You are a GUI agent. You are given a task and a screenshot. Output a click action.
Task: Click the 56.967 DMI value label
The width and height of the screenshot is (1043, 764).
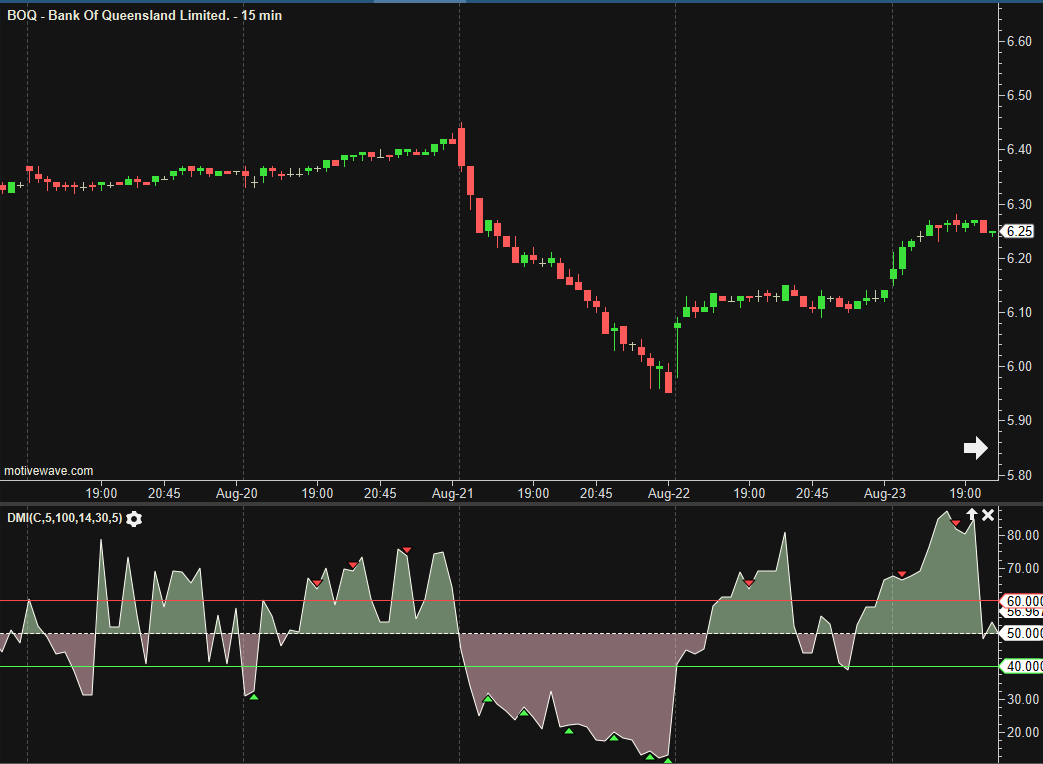click(1022, 612)
